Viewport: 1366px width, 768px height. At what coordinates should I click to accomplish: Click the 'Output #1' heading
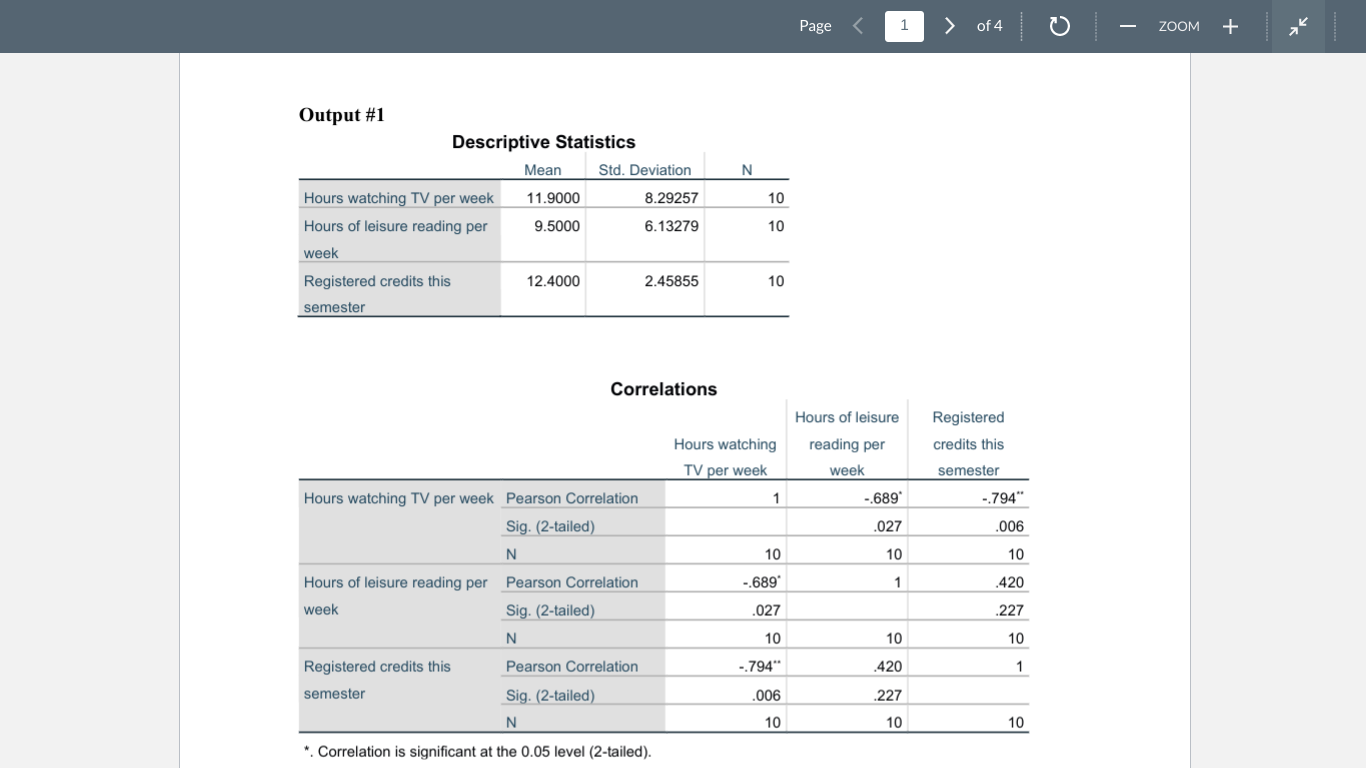pyautogui.click(x=342, y=115)
